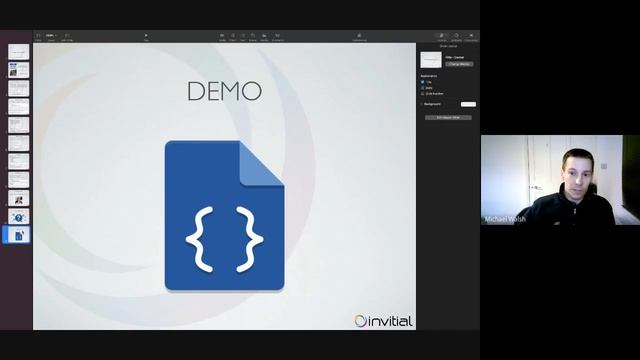Add a Comment from the toolbar
Screen dimensions: 640x360
point(278,37)
